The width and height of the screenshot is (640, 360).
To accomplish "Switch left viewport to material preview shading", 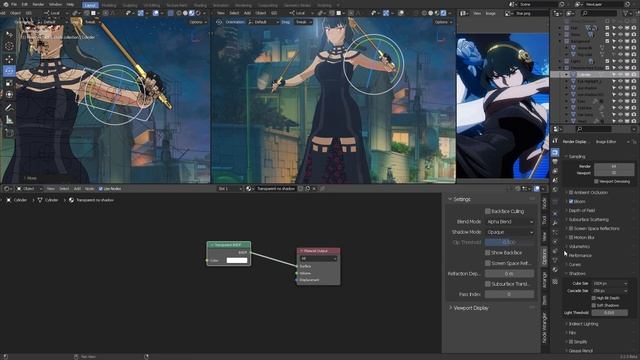I will (192, 13).
